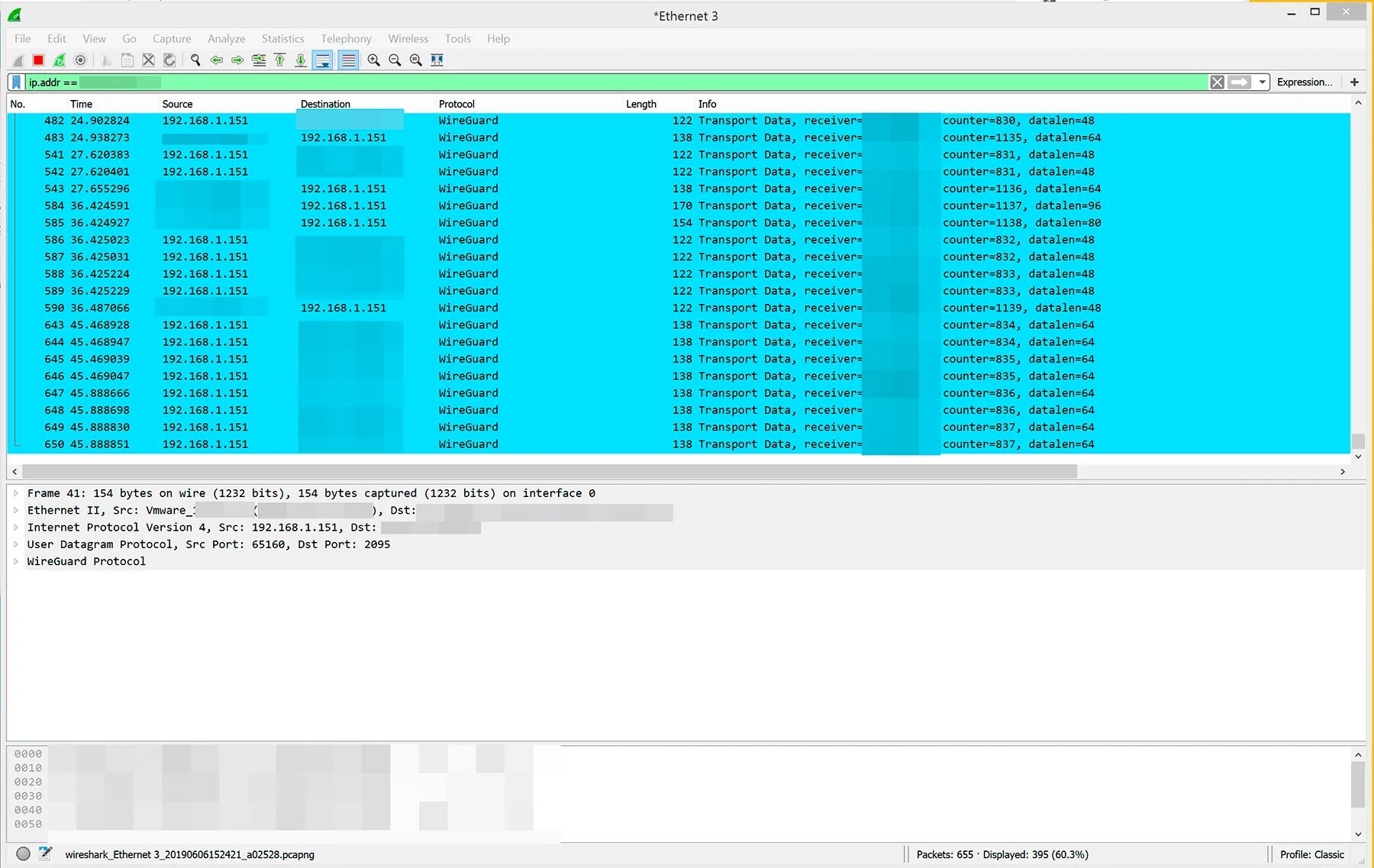Sort by Destination column header
Image resolution: width=1374 pixels, height=868 pixels.
[x=366, y=105]
